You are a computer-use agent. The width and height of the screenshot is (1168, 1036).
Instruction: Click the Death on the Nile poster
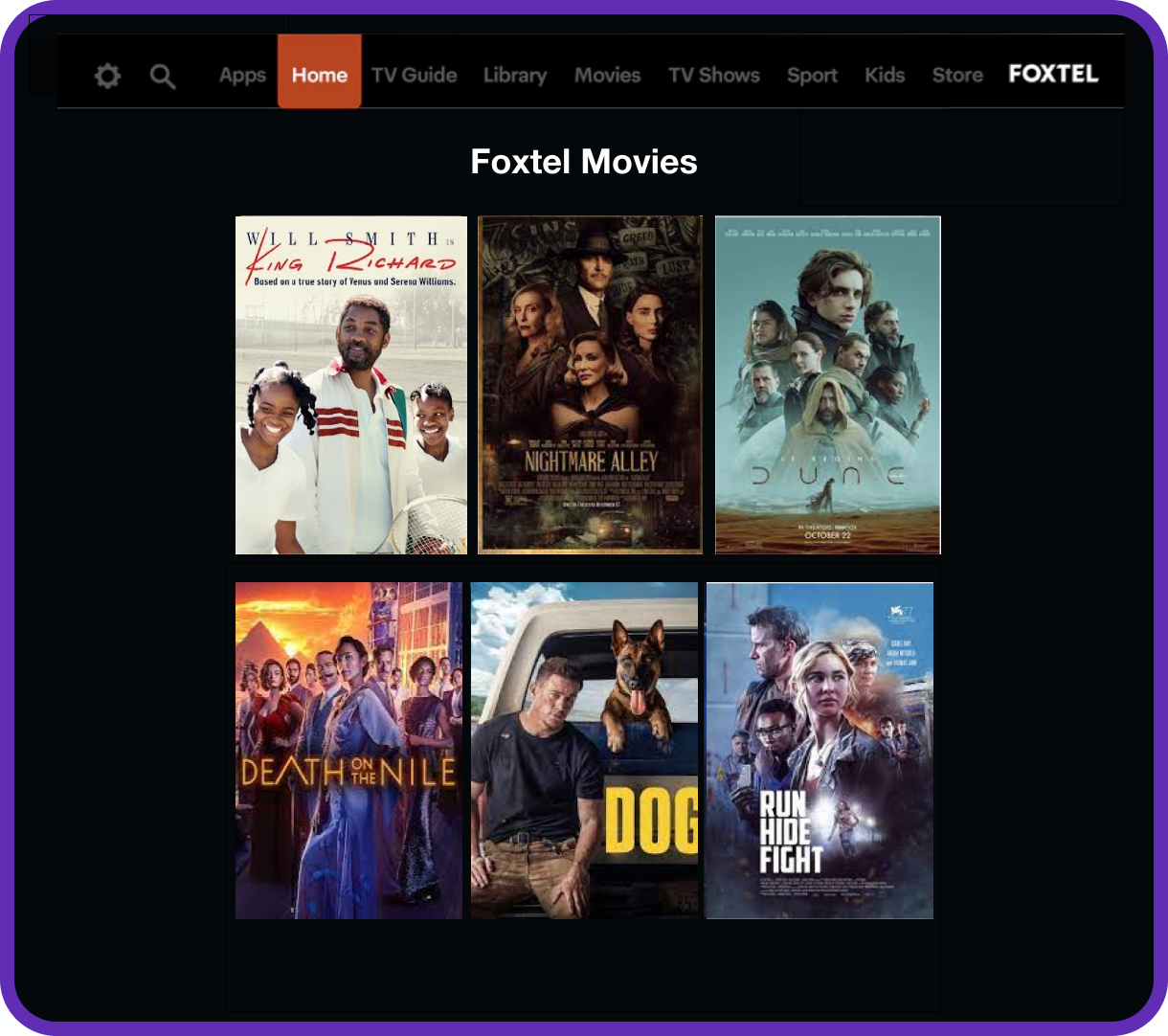click(x=348, y=750)
